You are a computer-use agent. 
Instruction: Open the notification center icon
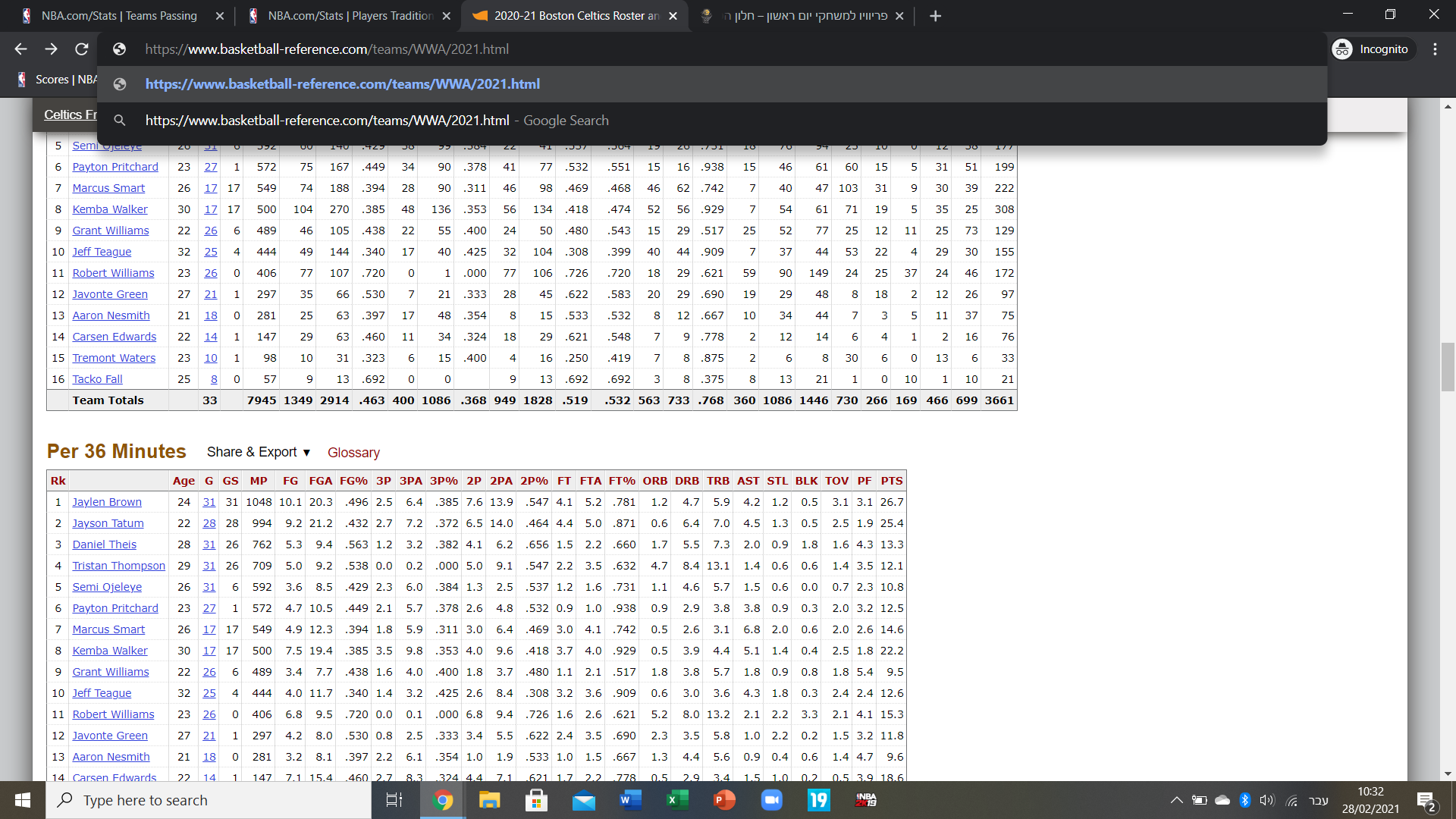tap(1426, 801)
